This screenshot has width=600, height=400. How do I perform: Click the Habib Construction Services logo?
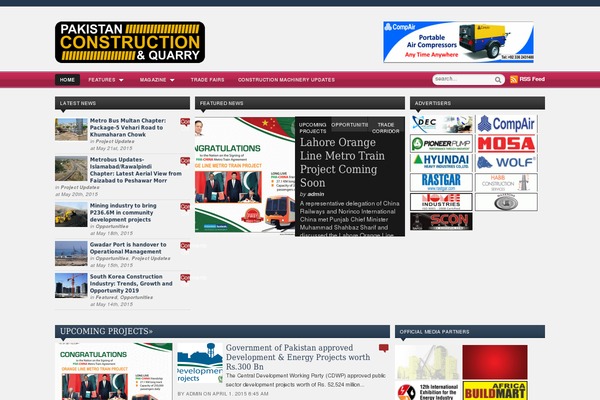click(x=506, y=182)
